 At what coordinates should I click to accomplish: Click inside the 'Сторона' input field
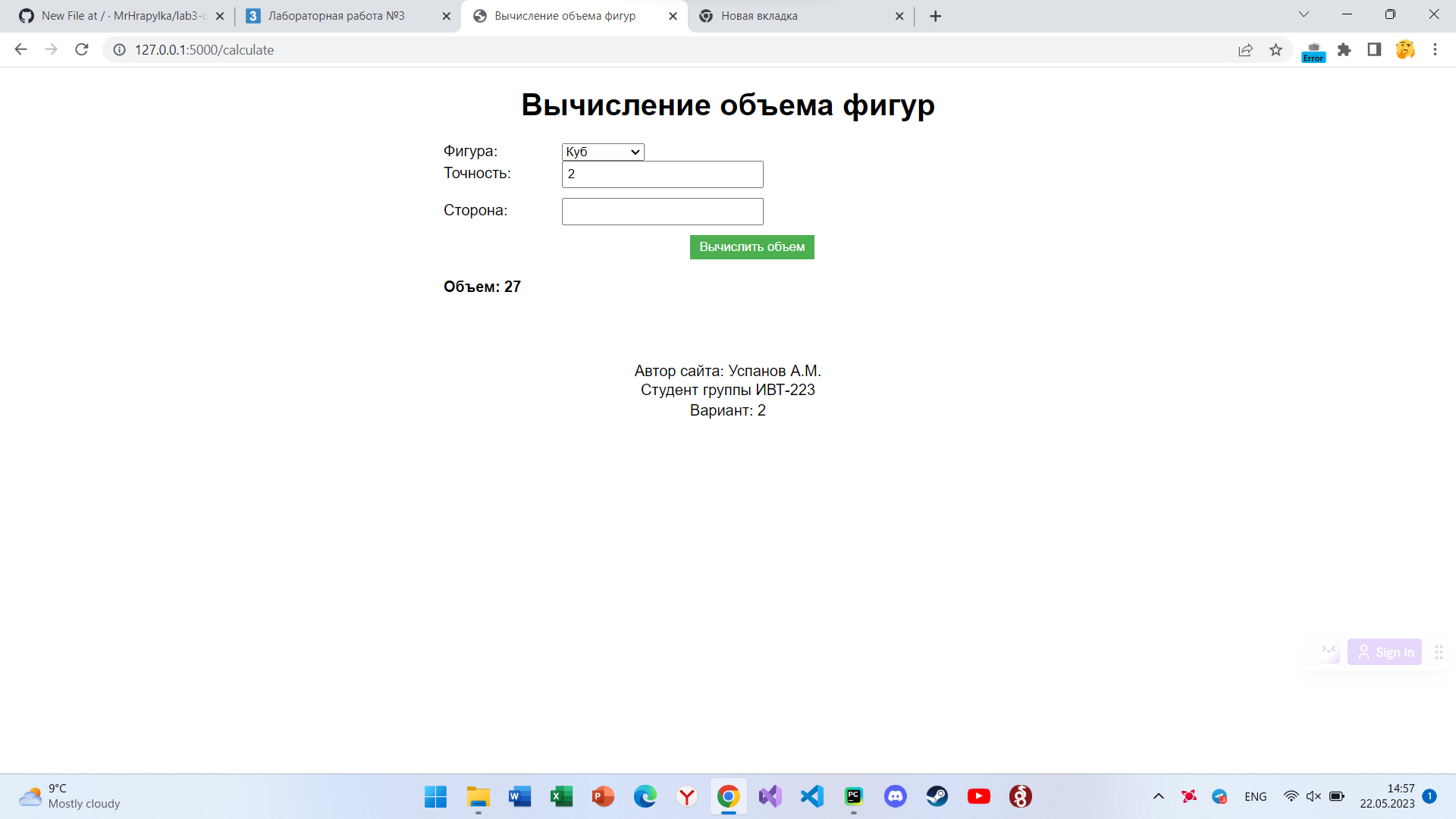click(661, 211)
